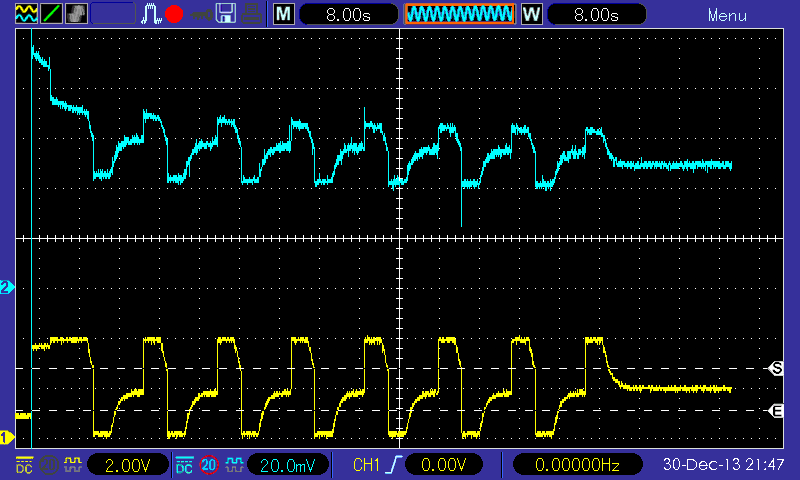
Task: Click the rising edge trigger slope icon
Action: pos(393,465)
